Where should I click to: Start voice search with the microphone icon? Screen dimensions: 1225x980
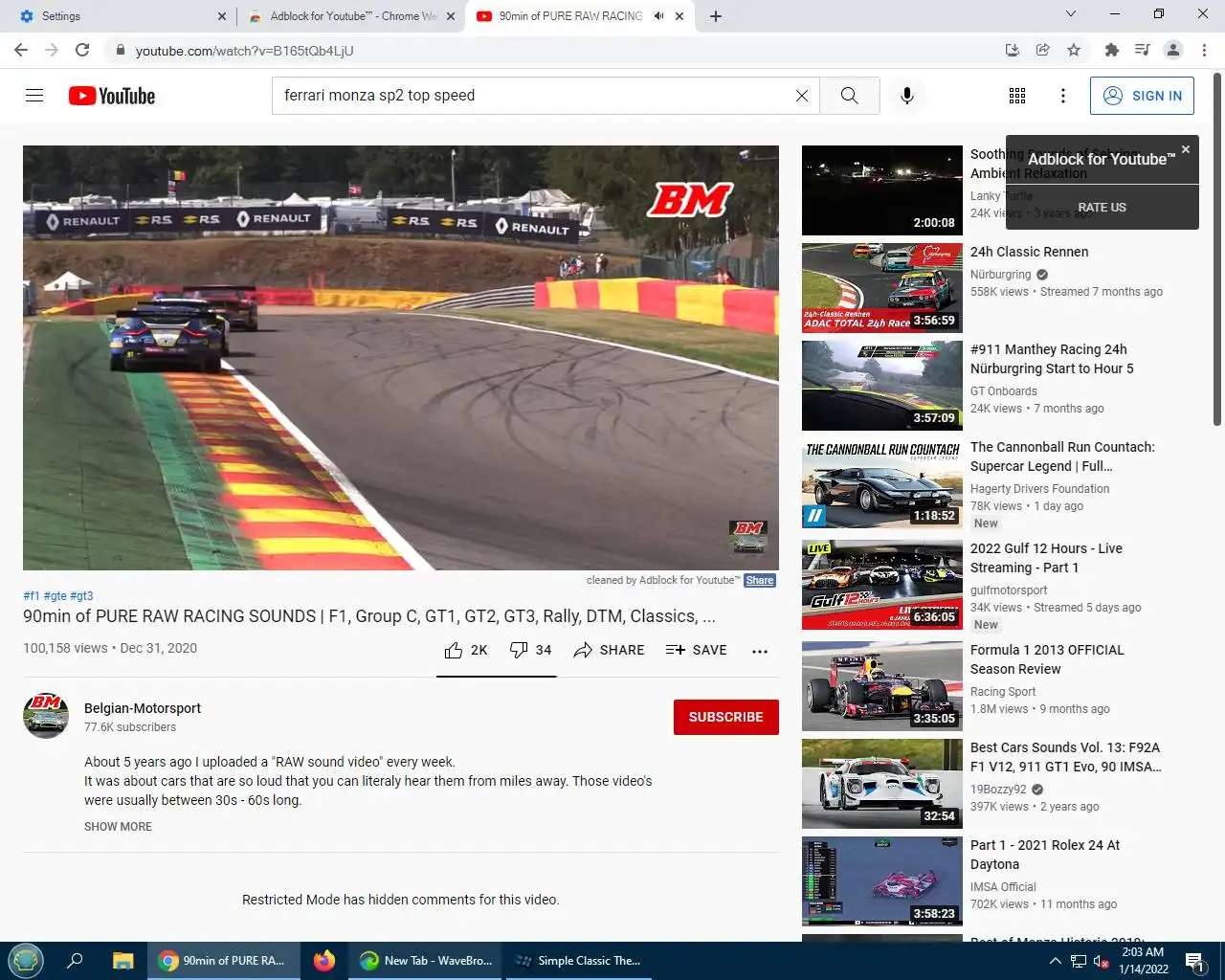pyautogui.click(x=907, y=96)
